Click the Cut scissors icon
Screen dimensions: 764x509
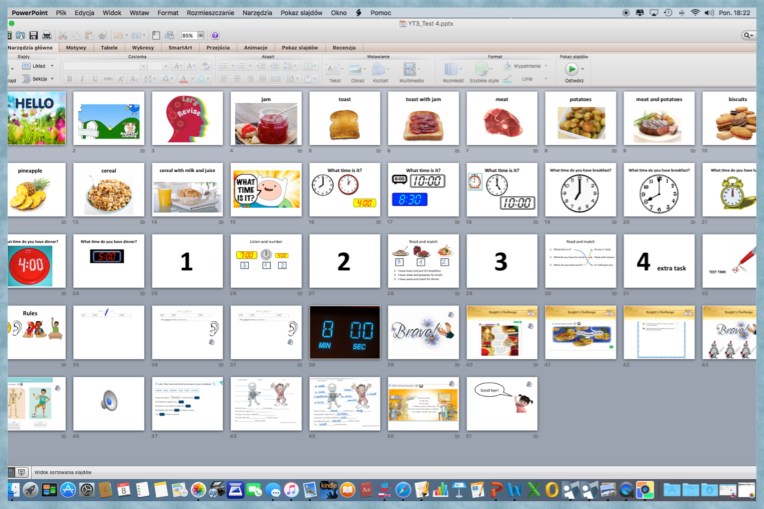(63, 36)
